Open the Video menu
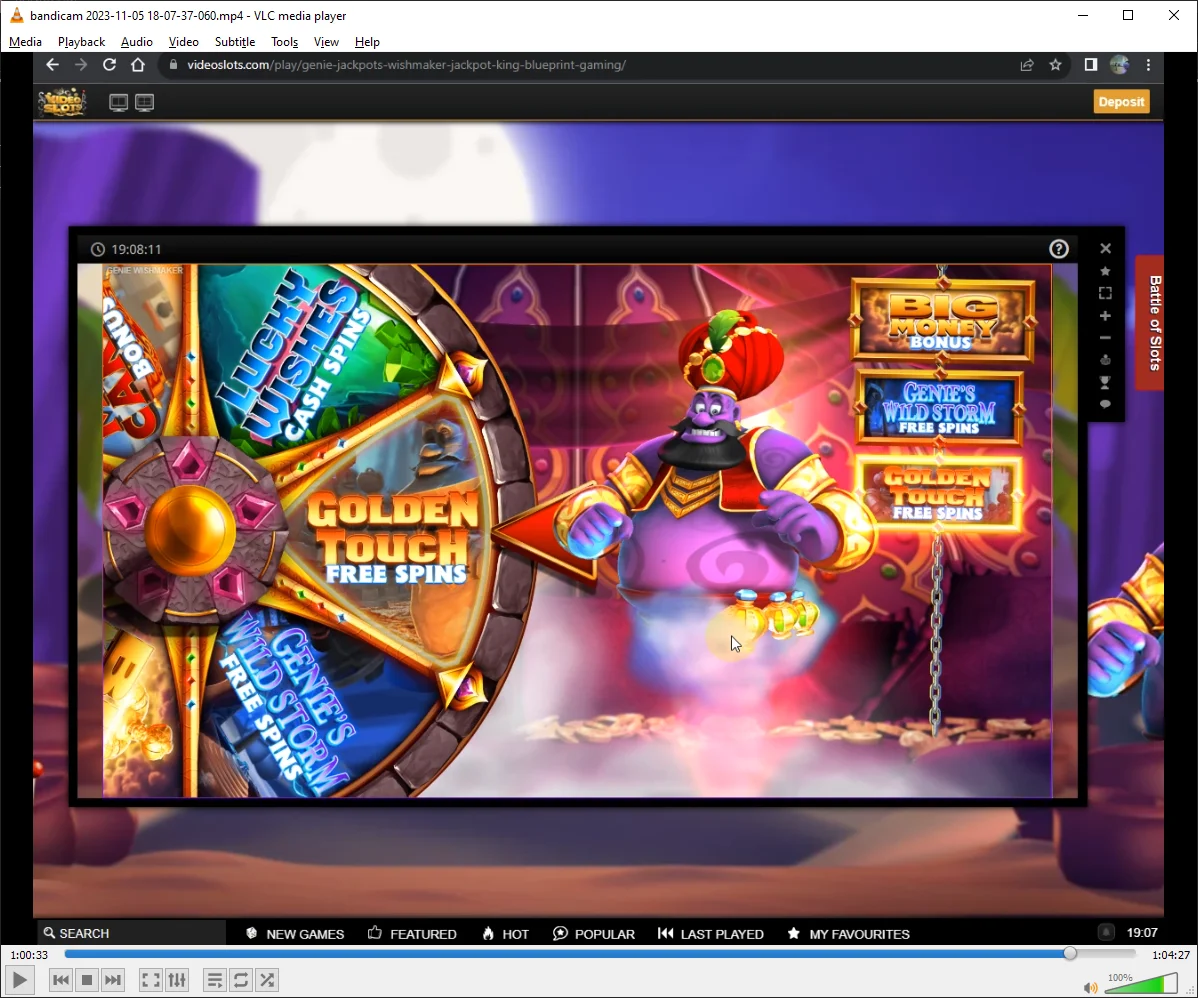Viewport: 1198px width, 998px height. click(x=183, y=42)
